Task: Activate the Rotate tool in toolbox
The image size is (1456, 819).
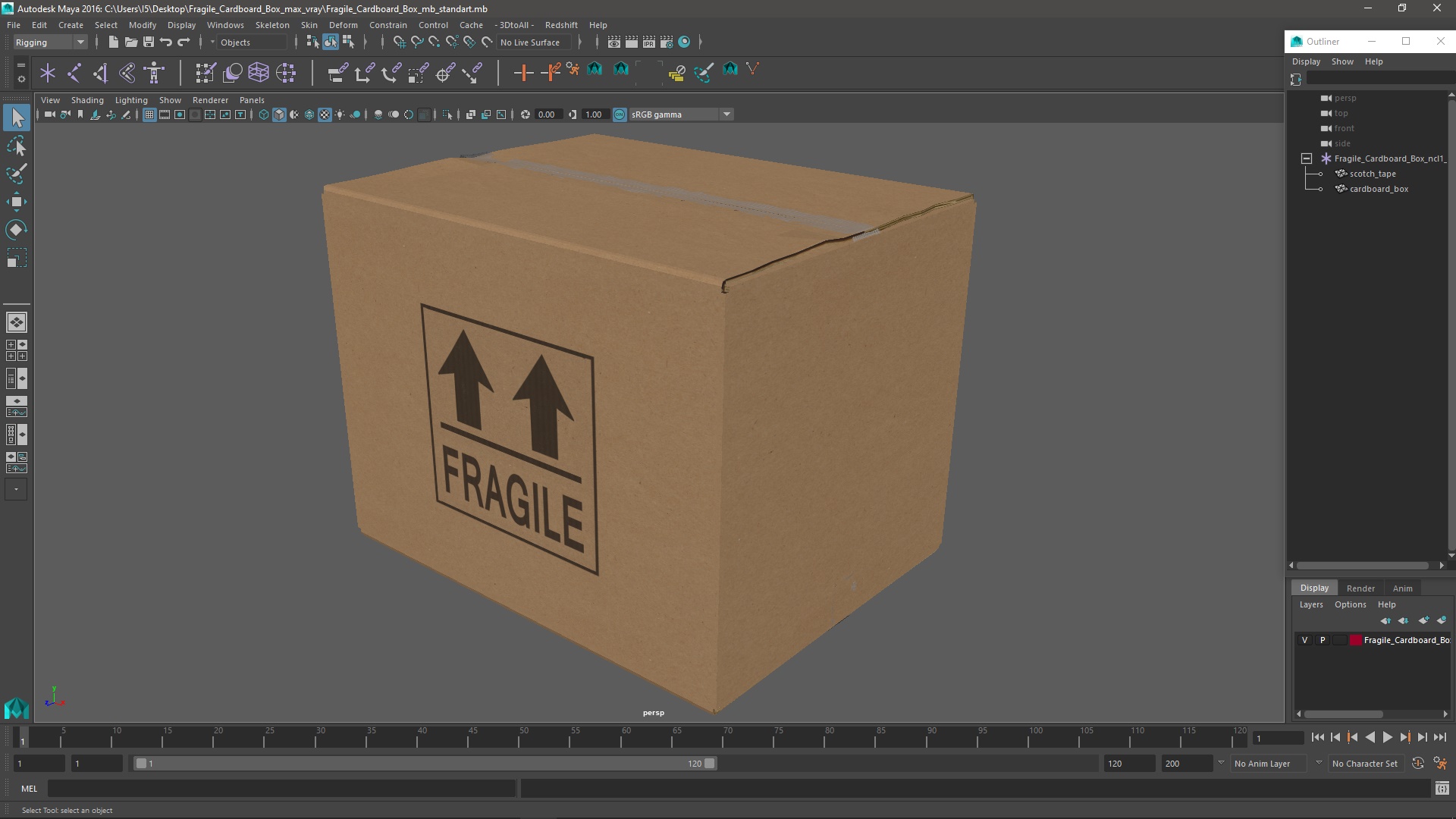Action: (x=17, y=230)
